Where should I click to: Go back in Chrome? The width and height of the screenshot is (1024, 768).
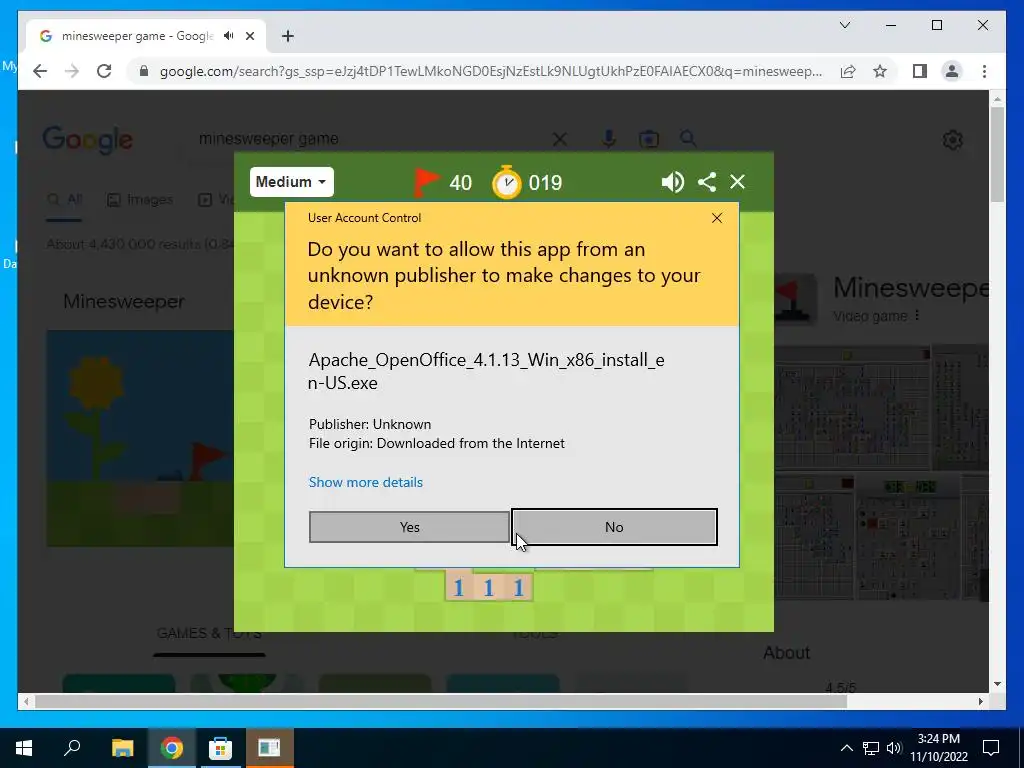[x=40, y=71]
